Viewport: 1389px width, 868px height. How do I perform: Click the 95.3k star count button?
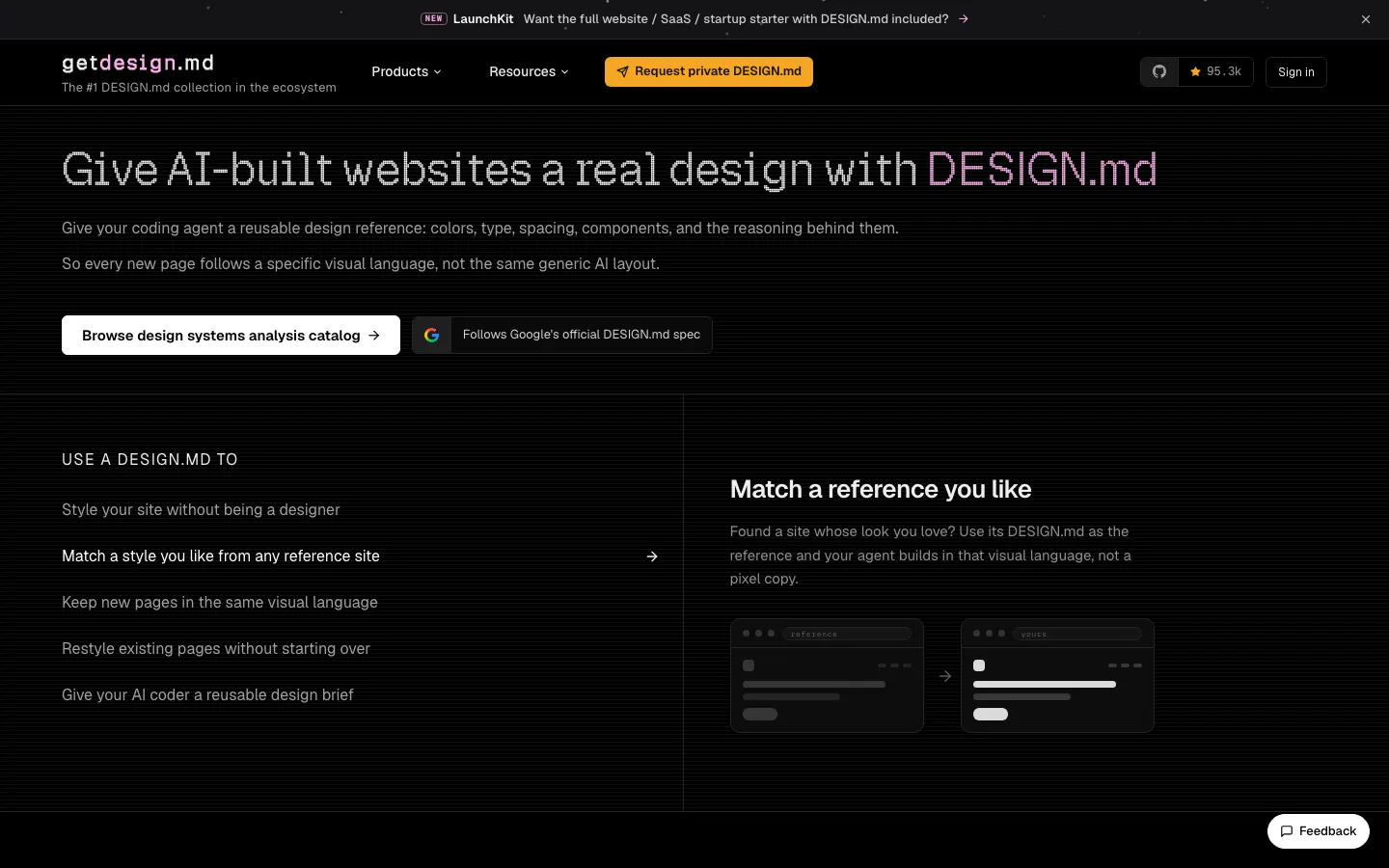1215,71
